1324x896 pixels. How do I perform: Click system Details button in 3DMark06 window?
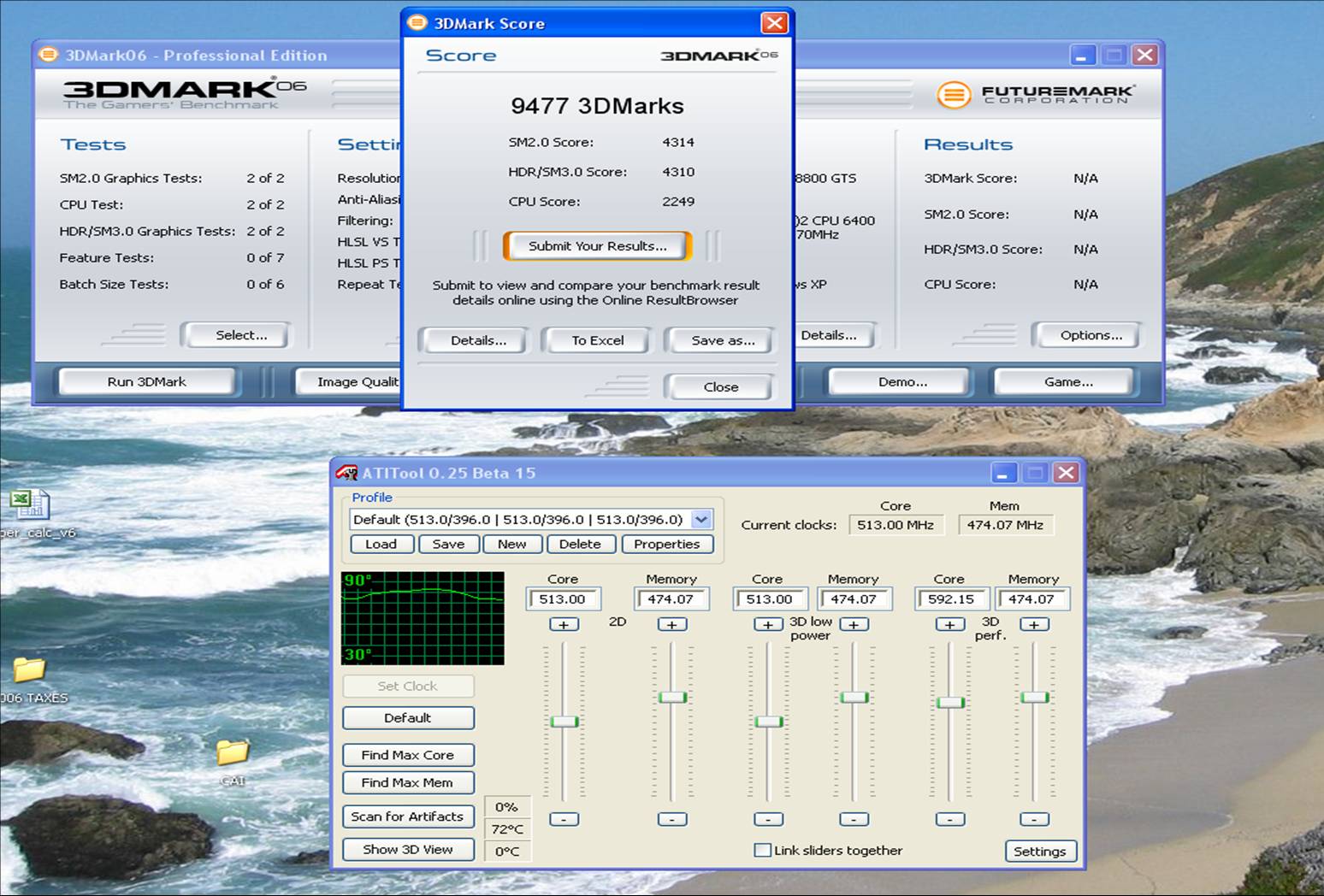click(835, 335)
